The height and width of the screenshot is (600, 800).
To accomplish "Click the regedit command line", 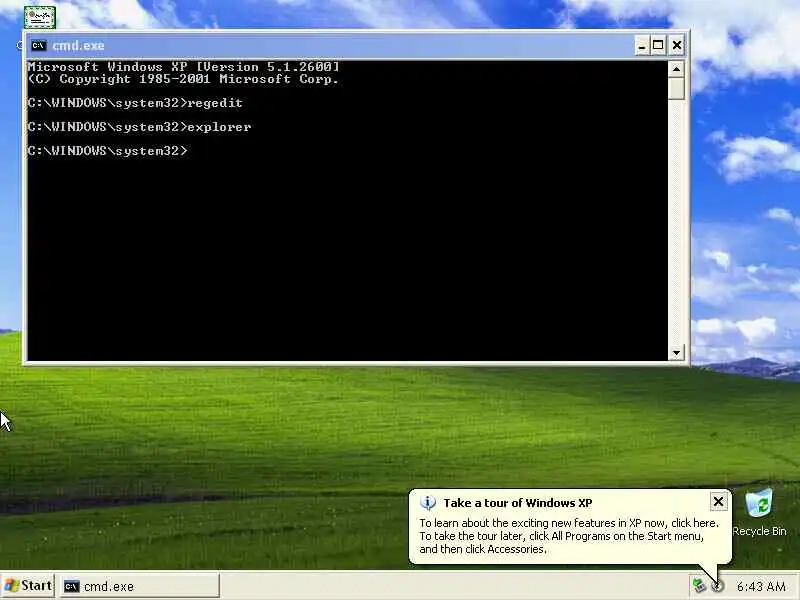I will pyautogui.click(x=135, y=103).
